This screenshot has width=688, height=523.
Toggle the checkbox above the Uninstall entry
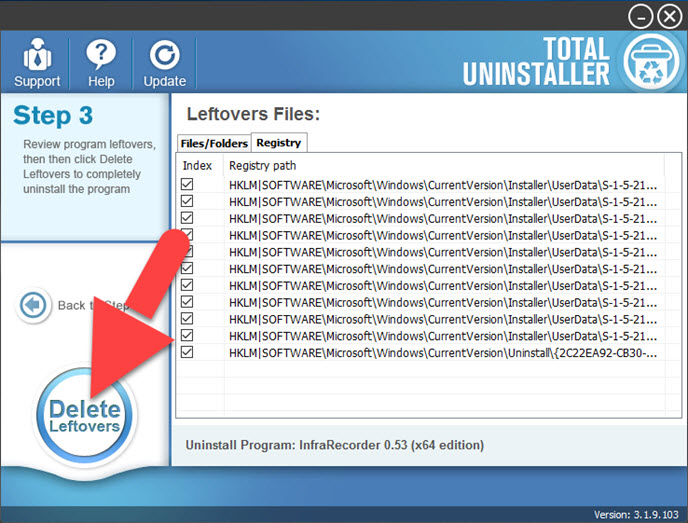pyautogui.click(x=187, y=336)
